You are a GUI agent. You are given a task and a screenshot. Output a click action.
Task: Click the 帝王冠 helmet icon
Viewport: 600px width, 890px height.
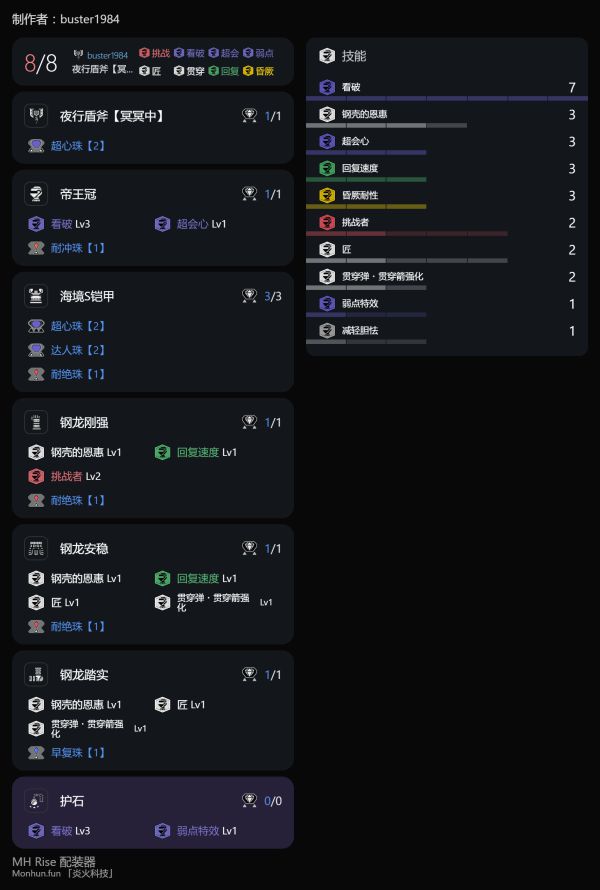pyautogui.click(x=37, y=194)
